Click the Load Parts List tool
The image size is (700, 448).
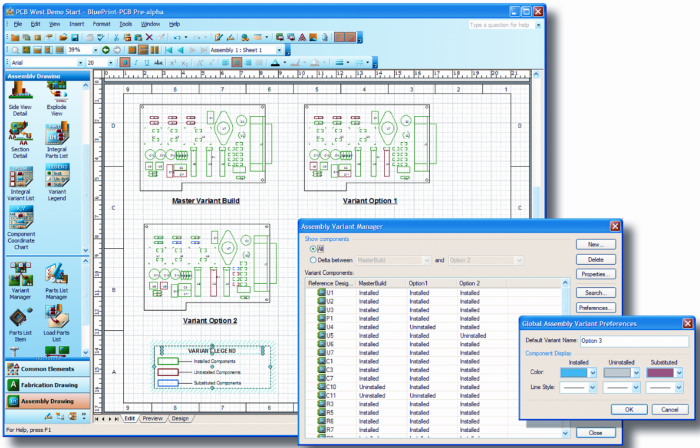(x=57, y=324)
